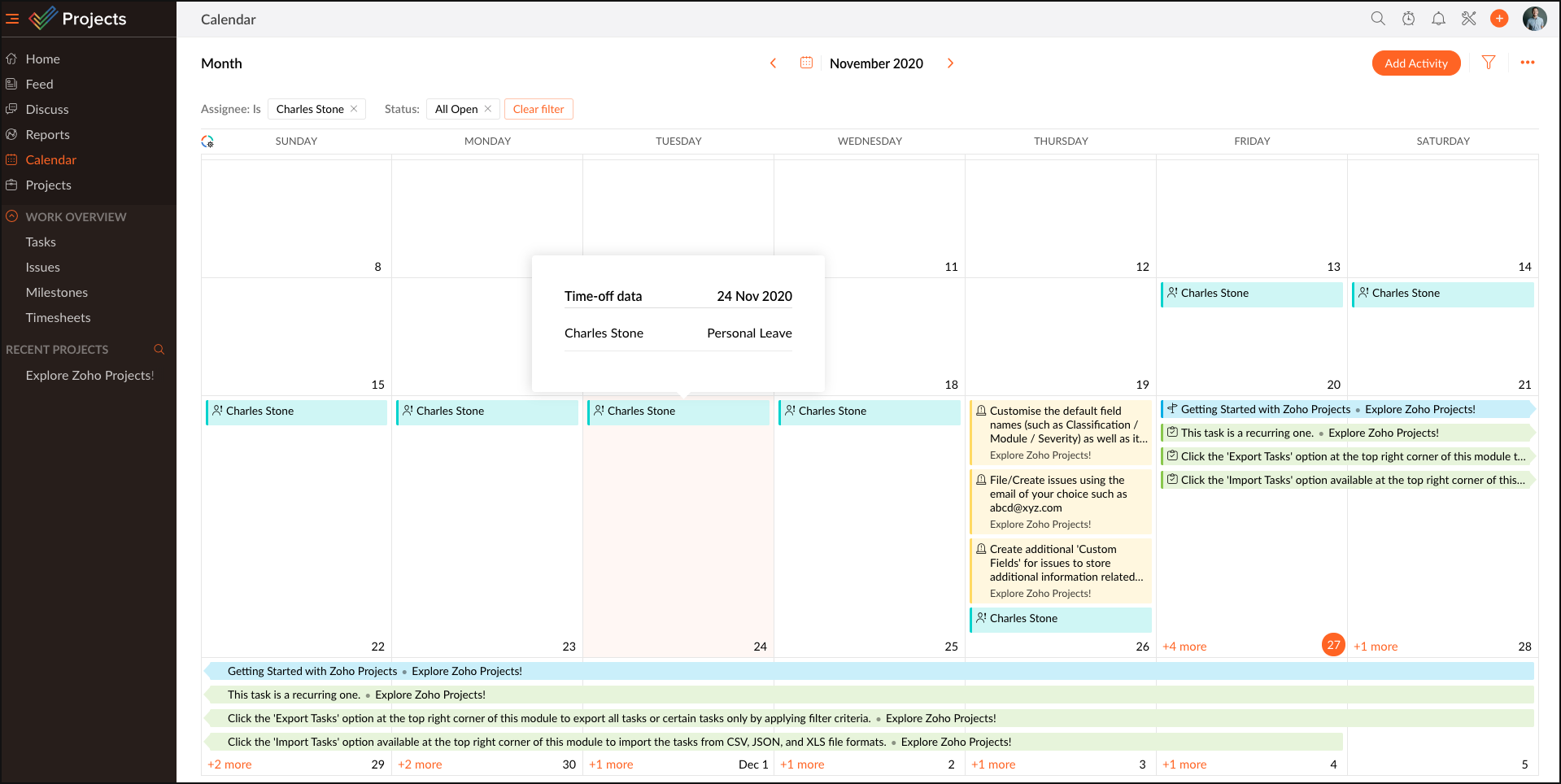Click +1 more on Dec 1
The image size is (1561, 784).
pos(611,764)
